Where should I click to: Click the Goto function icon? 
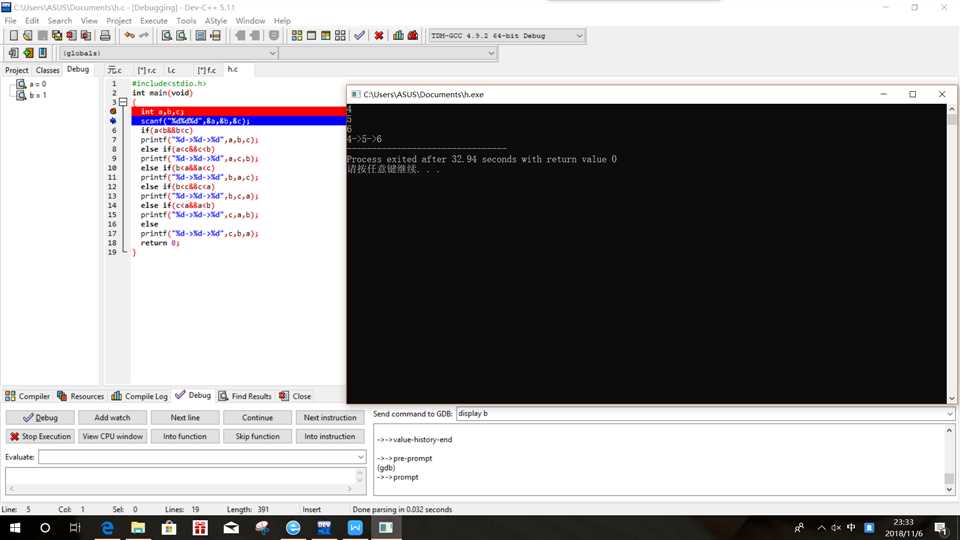point(200,36)
